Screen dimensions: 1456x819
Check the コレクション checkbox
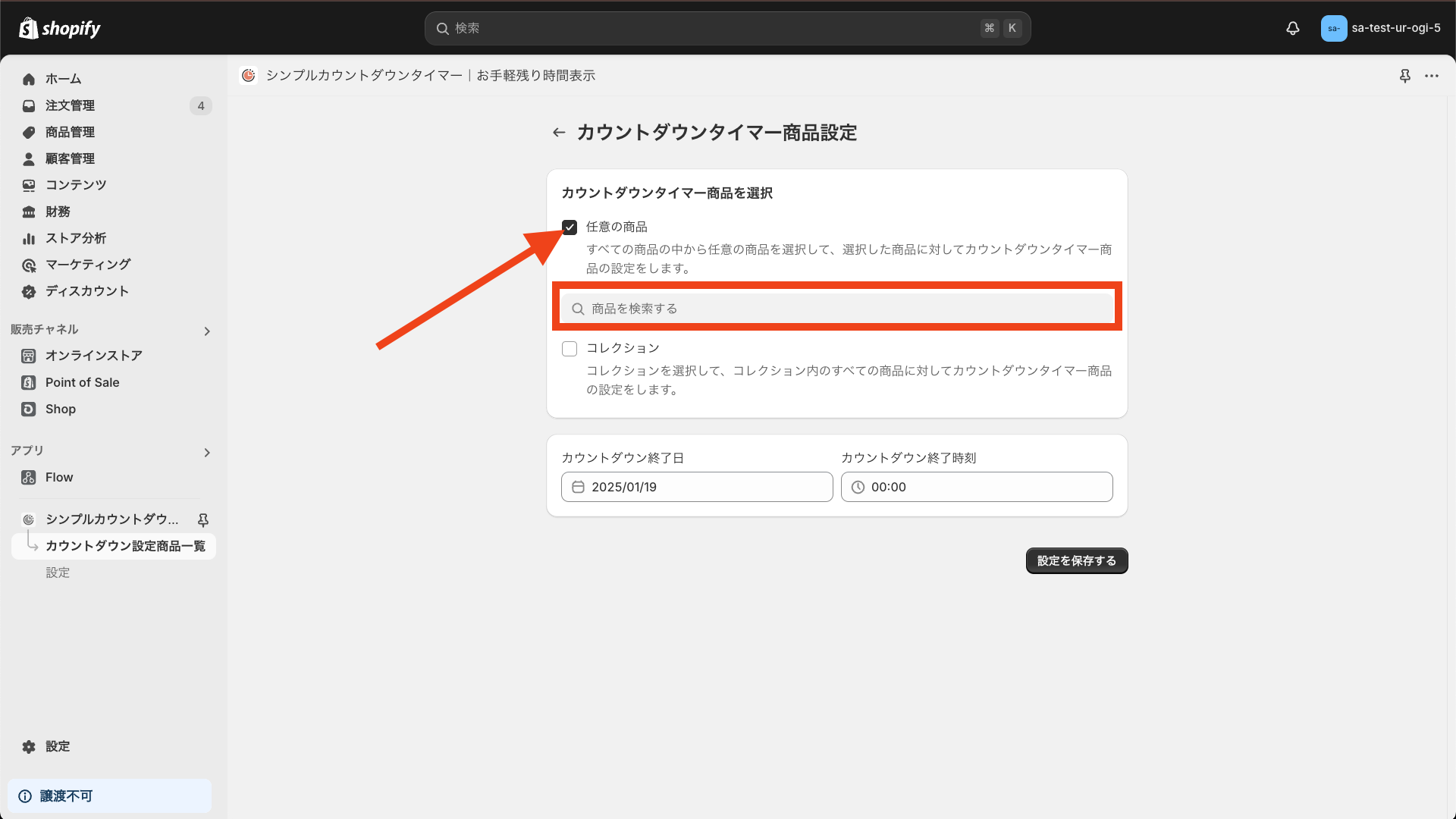570,349
